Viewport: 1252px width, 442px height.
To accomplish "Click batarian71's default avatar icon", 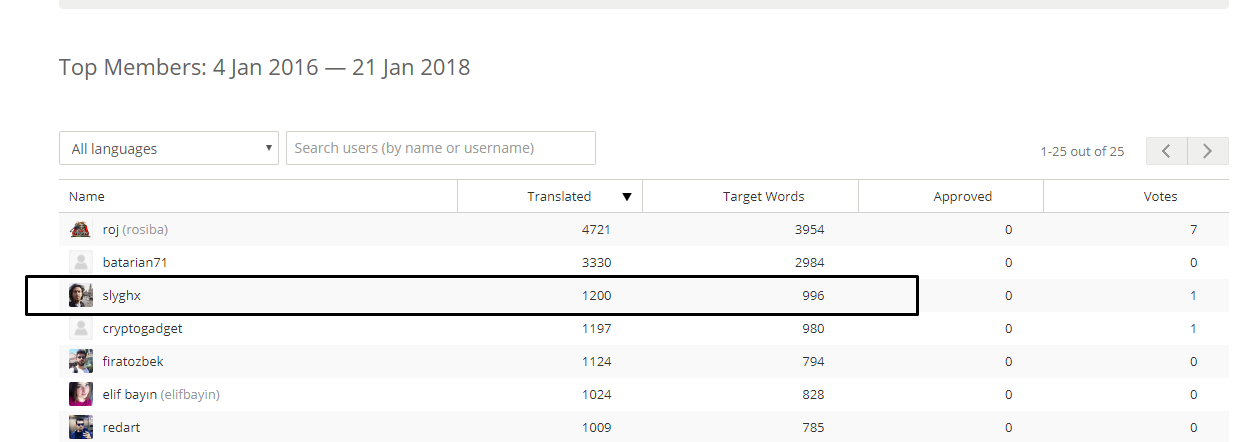I will click(x=81, y=263).
